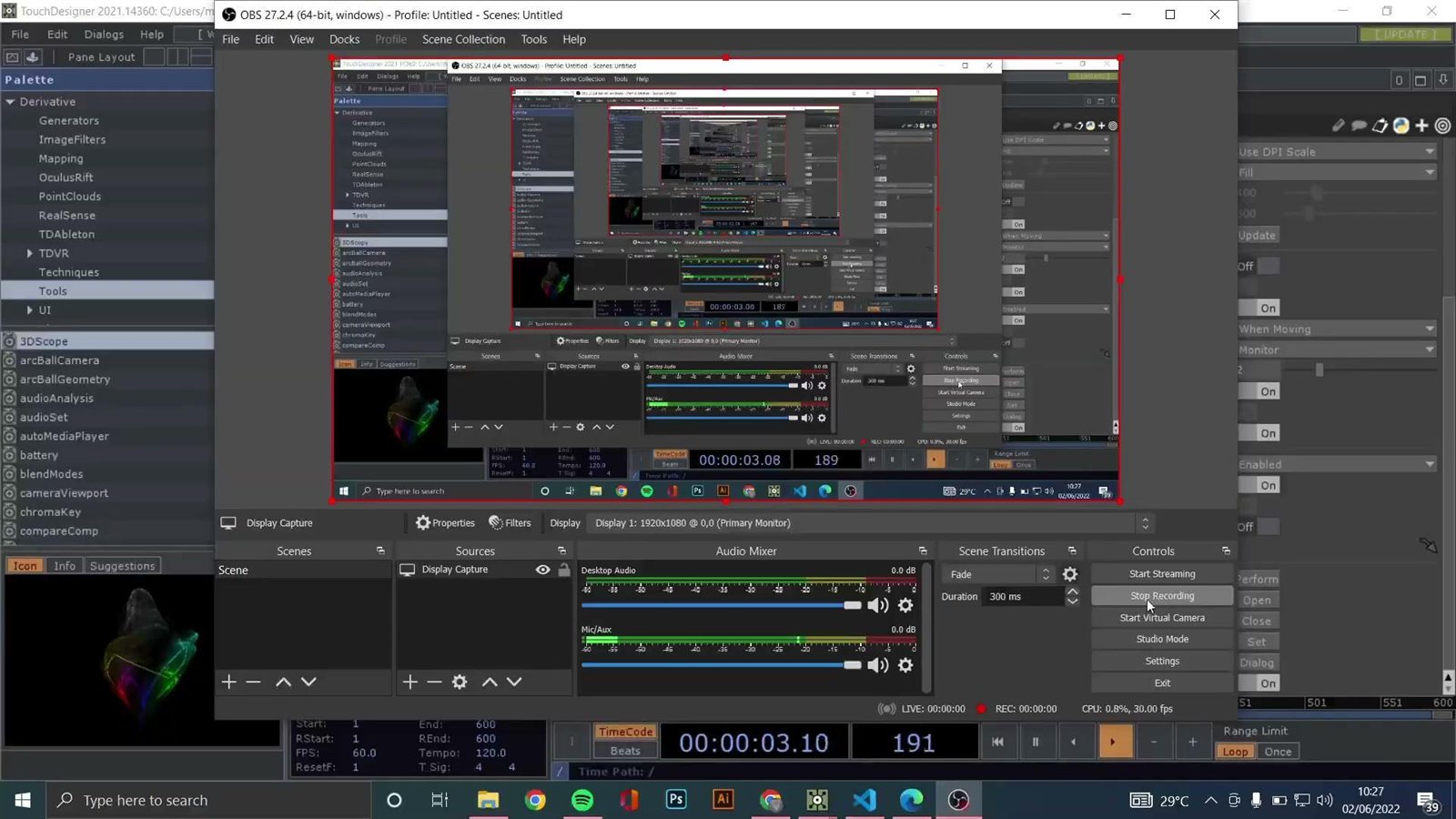Remove the selected scene with minus icon
1456x819 pixels.
click(x=254, y=682)
